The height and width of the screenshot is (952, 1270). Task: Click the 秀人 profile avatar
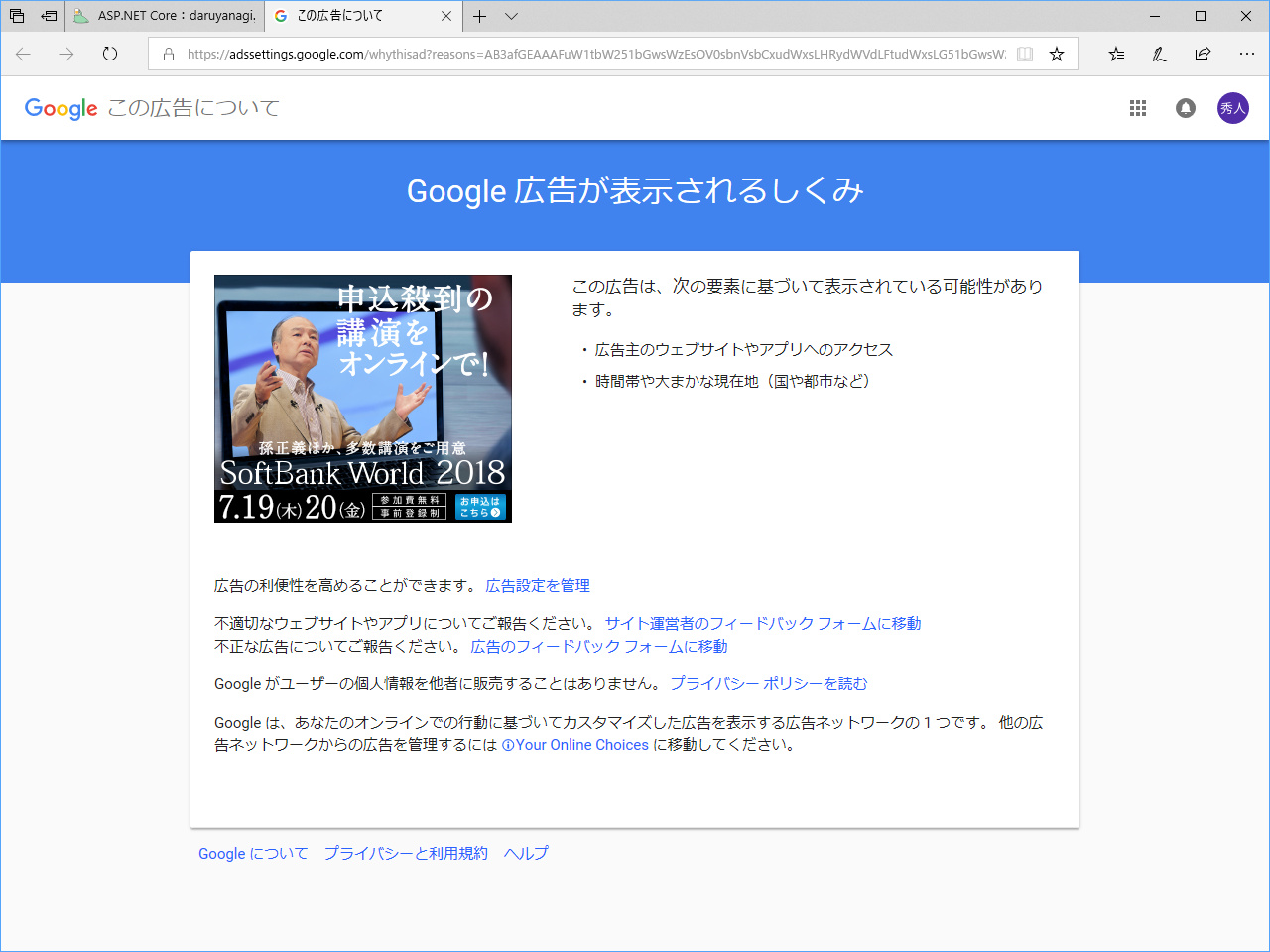(1233, 108)
